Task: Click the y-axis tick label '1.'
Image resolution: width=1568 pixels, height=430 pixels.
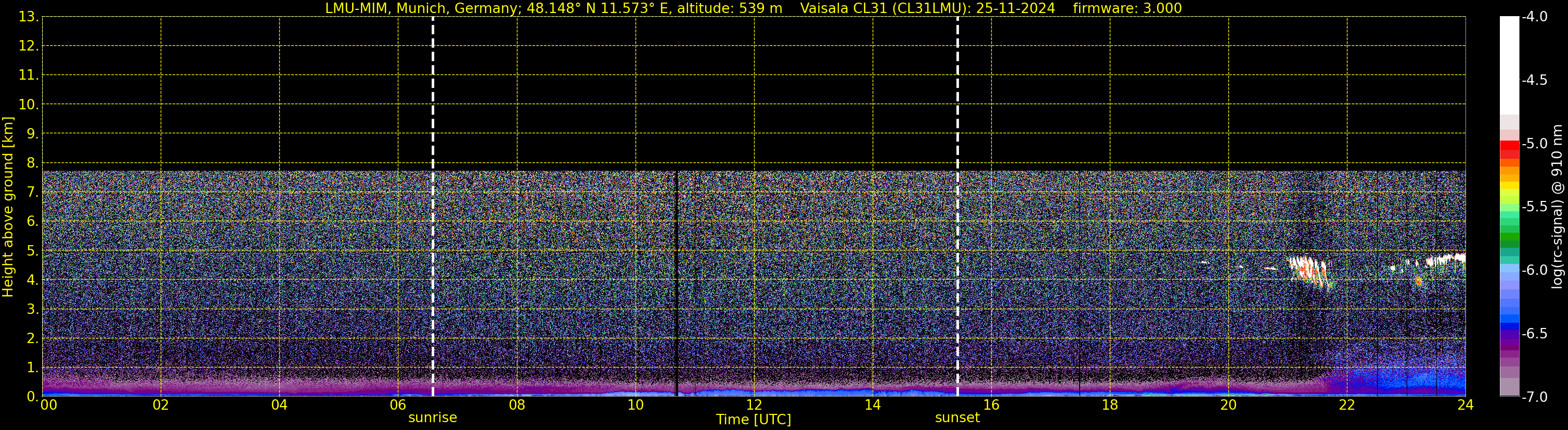Action: (x=32, y=367)
